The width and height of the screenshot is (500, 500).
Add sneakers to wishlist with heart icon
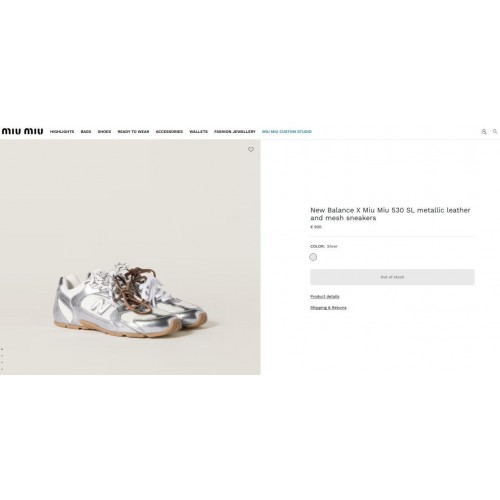click(251, 150)
